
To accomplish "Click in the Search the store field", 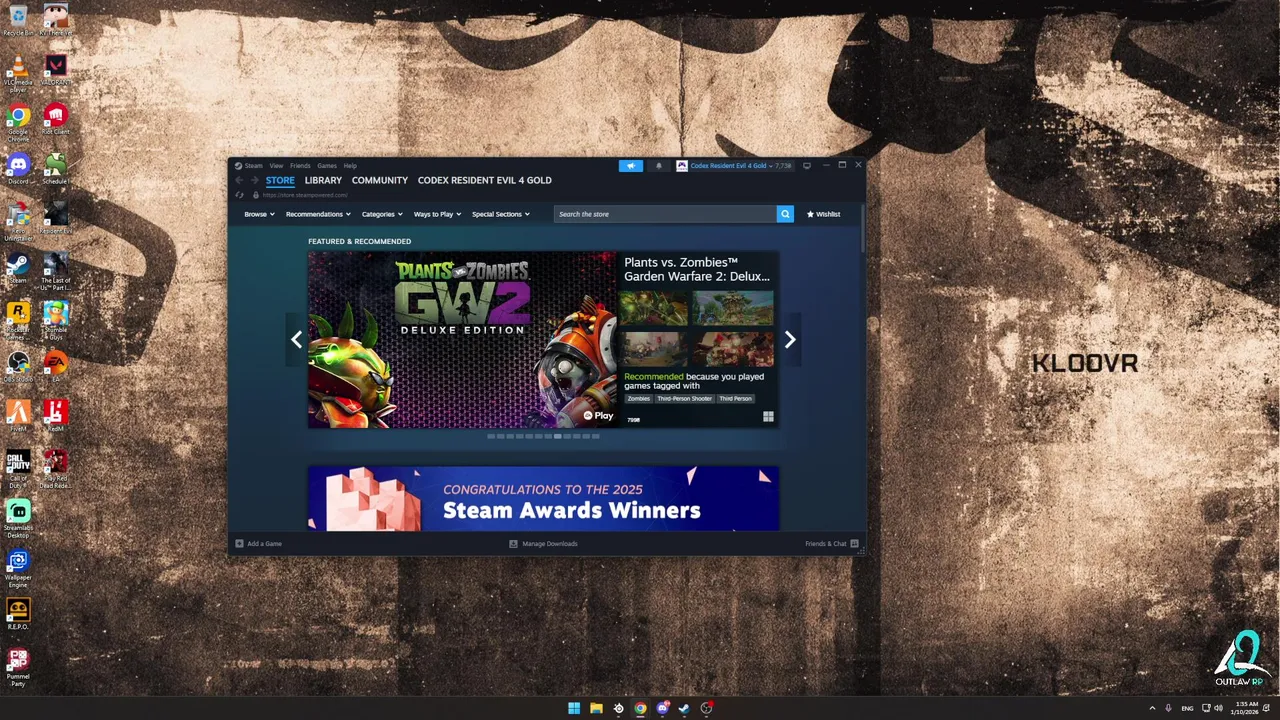I will click(x=666, y=214).
